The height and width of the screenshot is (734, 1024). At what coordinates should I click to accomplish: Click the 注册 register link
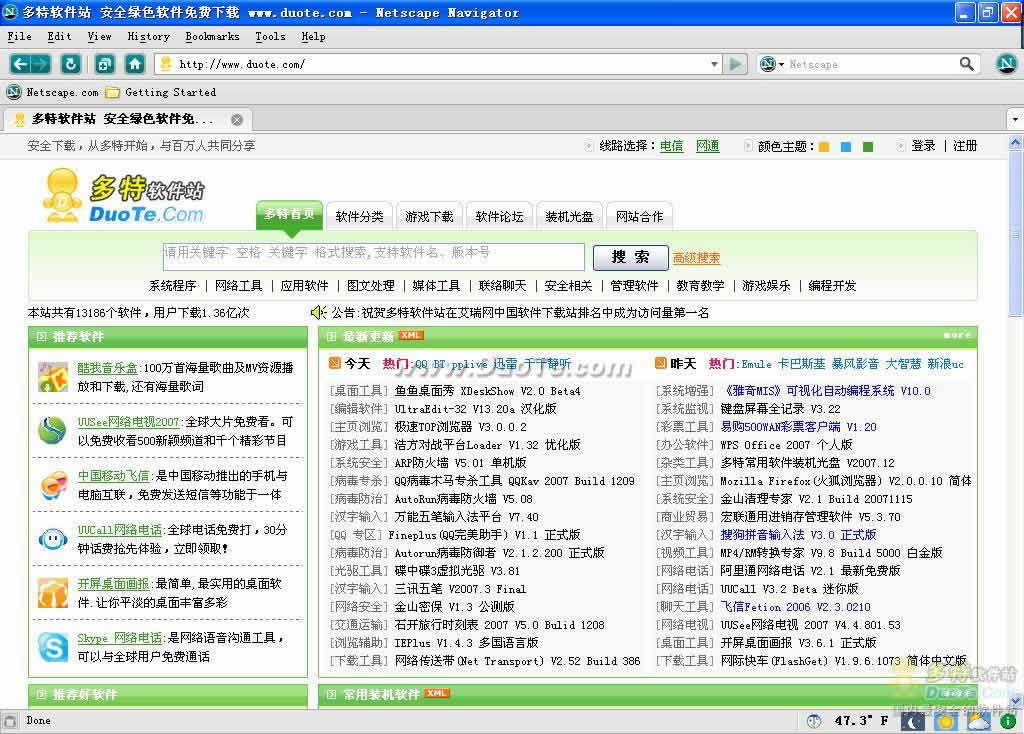[965, 146]
